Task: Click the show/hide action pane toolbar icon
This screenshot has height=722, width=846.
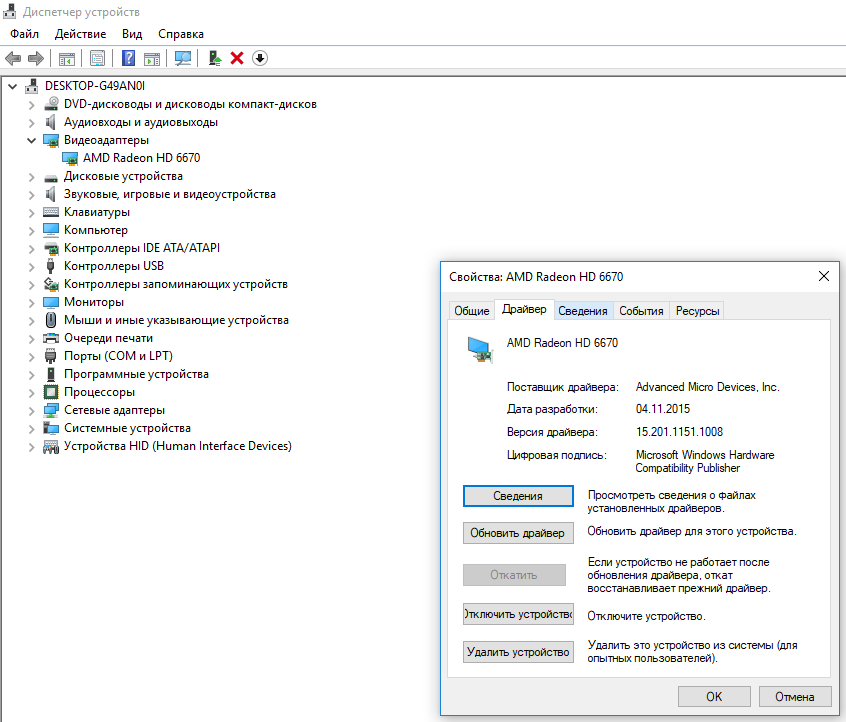Action: click(x=152, y=58)
